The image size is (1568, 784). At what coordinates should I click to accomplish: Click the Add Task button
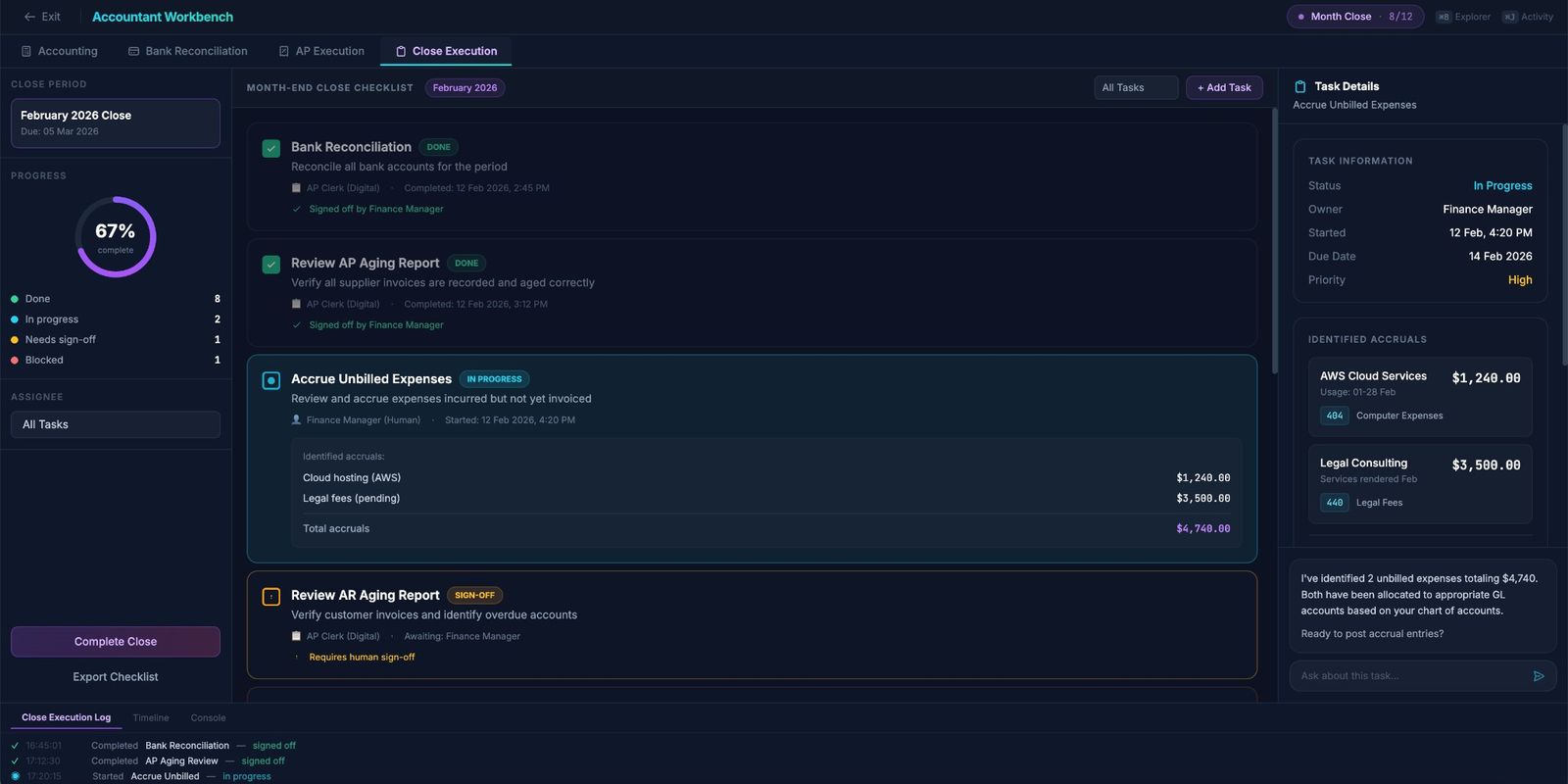[1224, 87]
